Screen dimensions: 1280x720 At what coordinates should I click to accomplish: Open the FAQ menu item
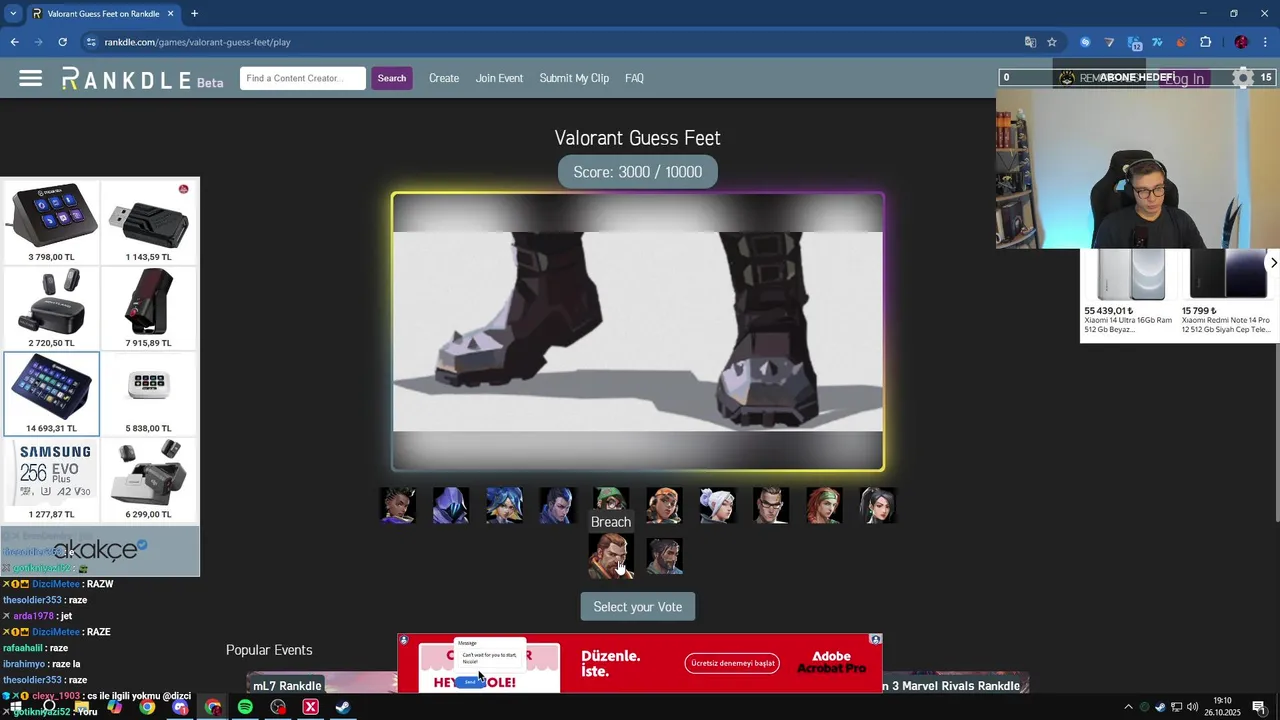pos(634,78)
